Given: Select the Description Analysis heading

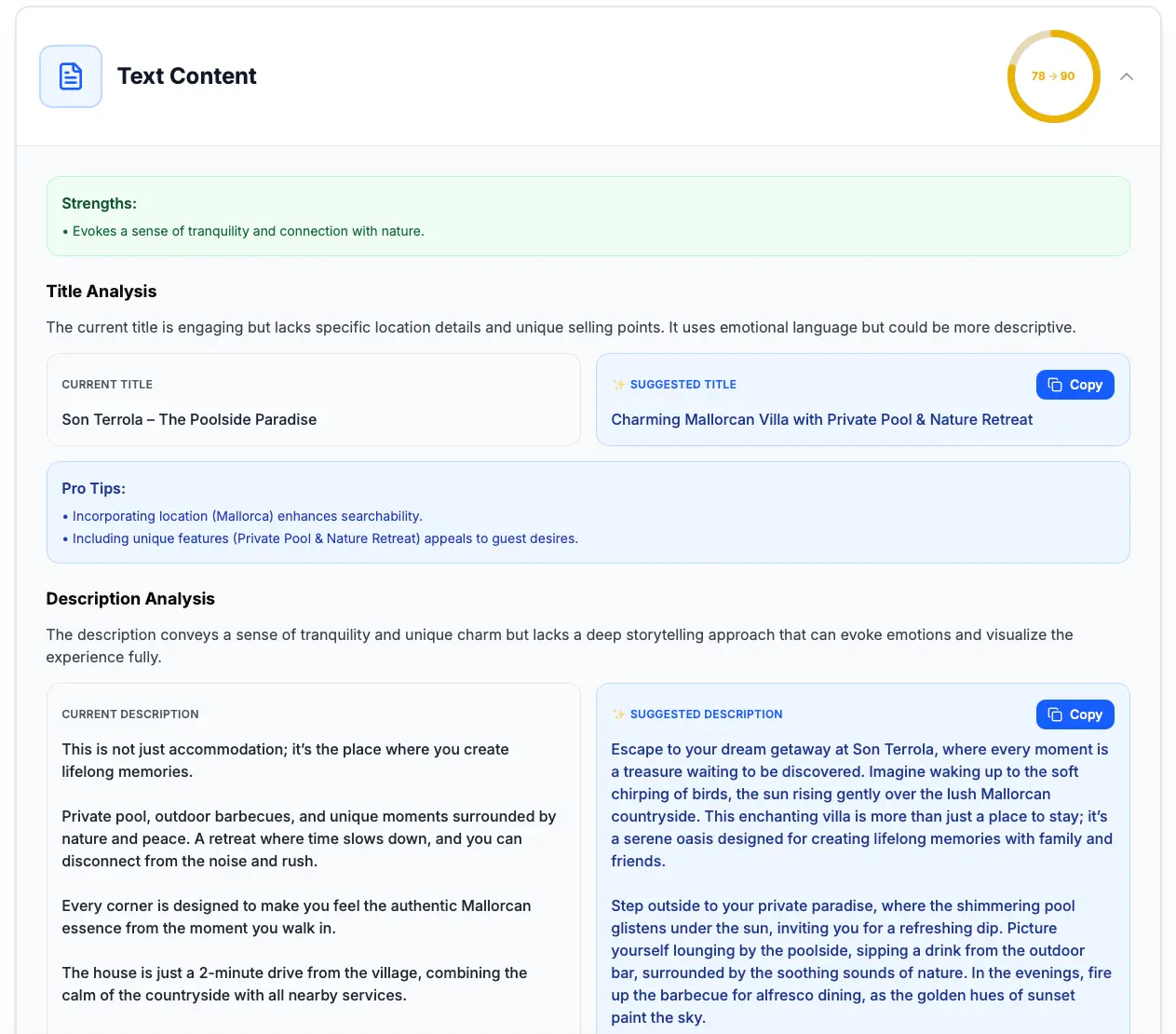Looking at the screenshot, I should [x=130, y=598].
